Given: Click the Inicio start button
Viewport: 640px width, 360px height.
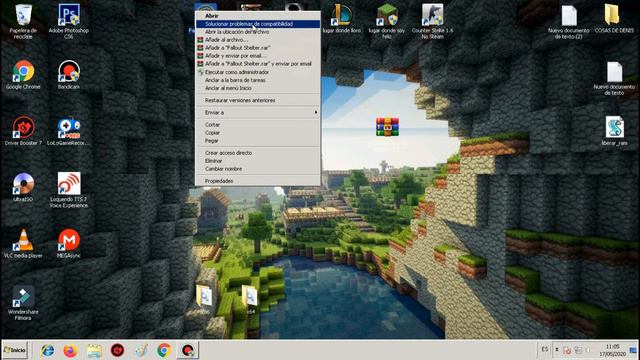Looking at the screenshot, I should 15,350.
